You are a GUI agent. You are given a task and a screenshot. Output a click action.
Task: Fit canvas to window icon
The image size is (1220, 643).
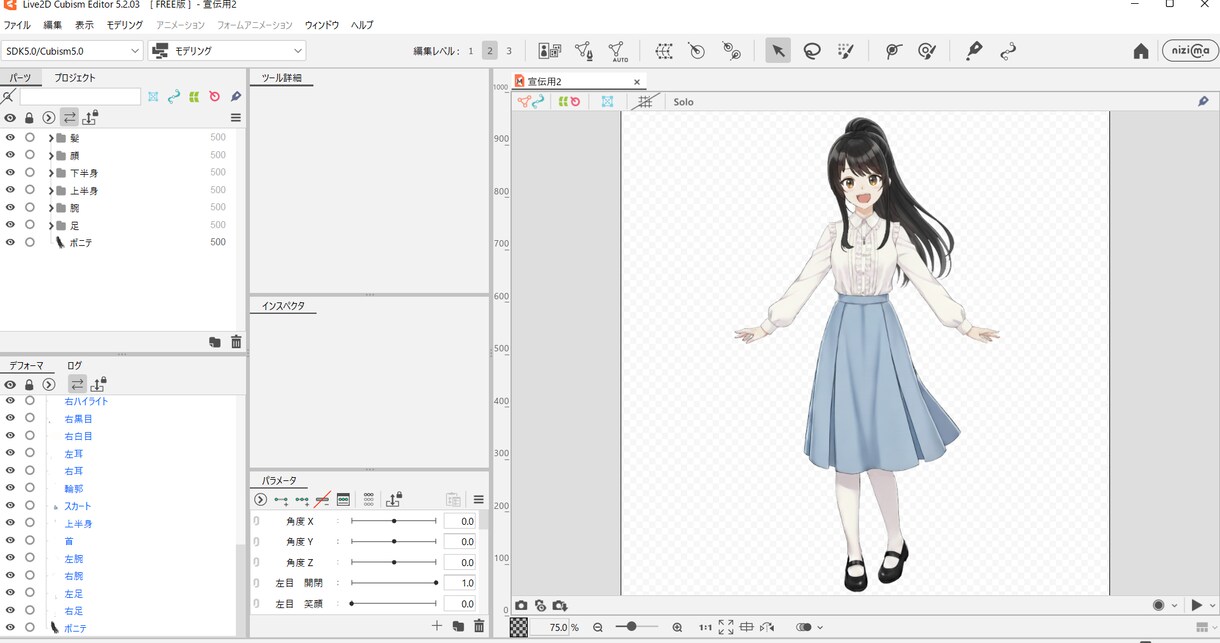tap(726, 627)
